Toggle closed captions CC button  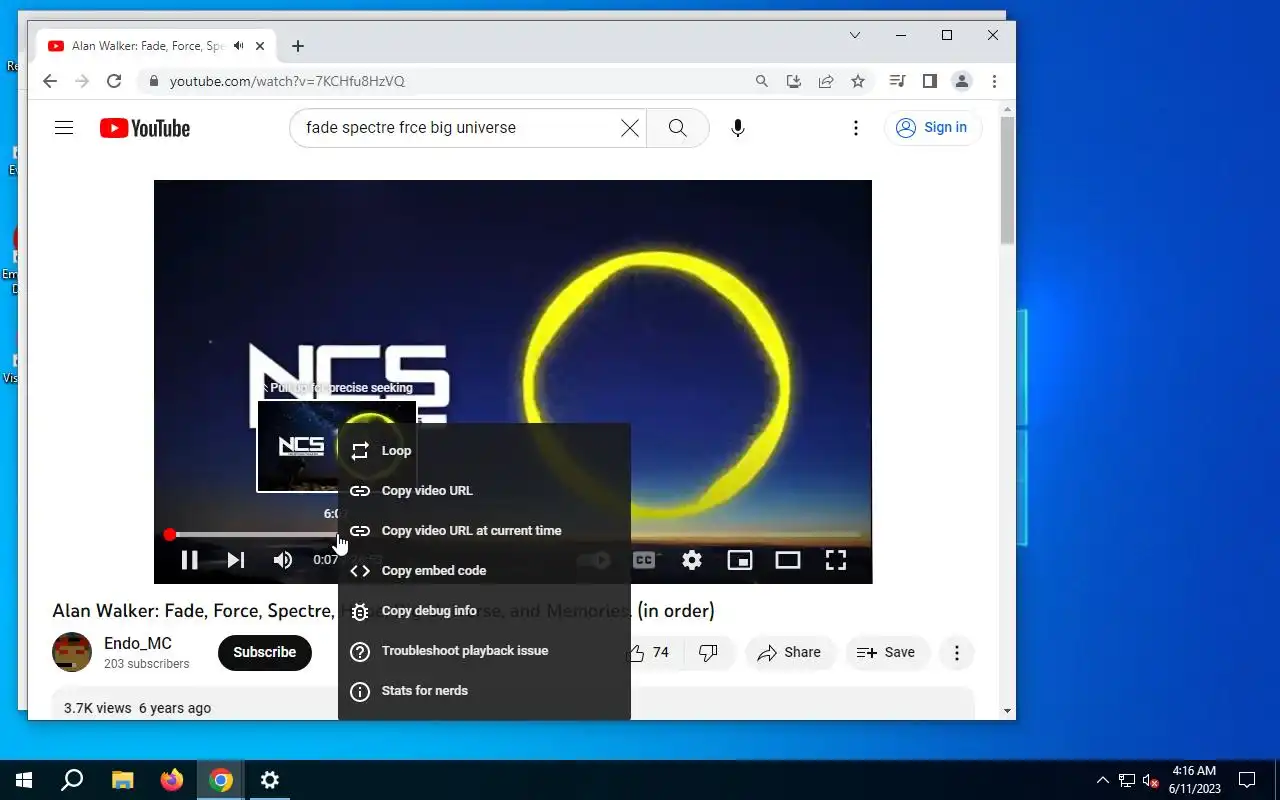pos(644,560)
